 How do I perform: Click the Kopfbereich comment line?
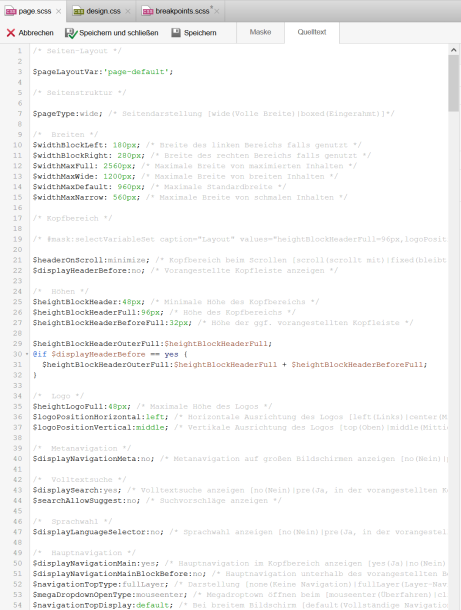pos(72,218)
